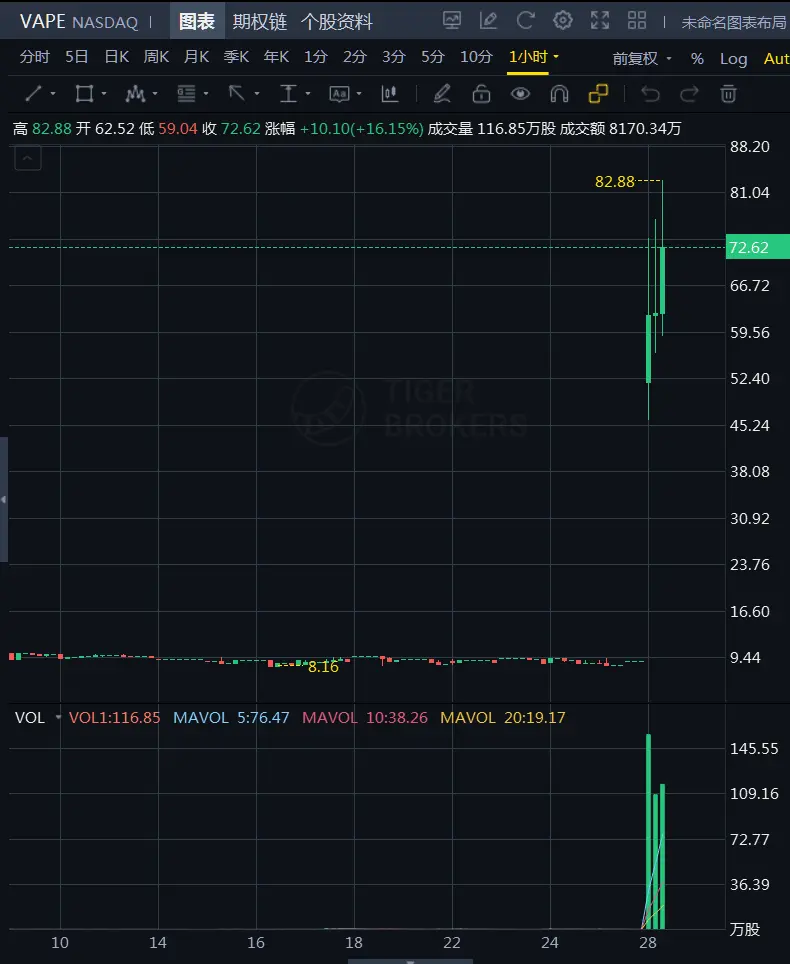The image size is (790, 964).
Task: Open the multi-chart grid layout icon
Action: (637, 21)
